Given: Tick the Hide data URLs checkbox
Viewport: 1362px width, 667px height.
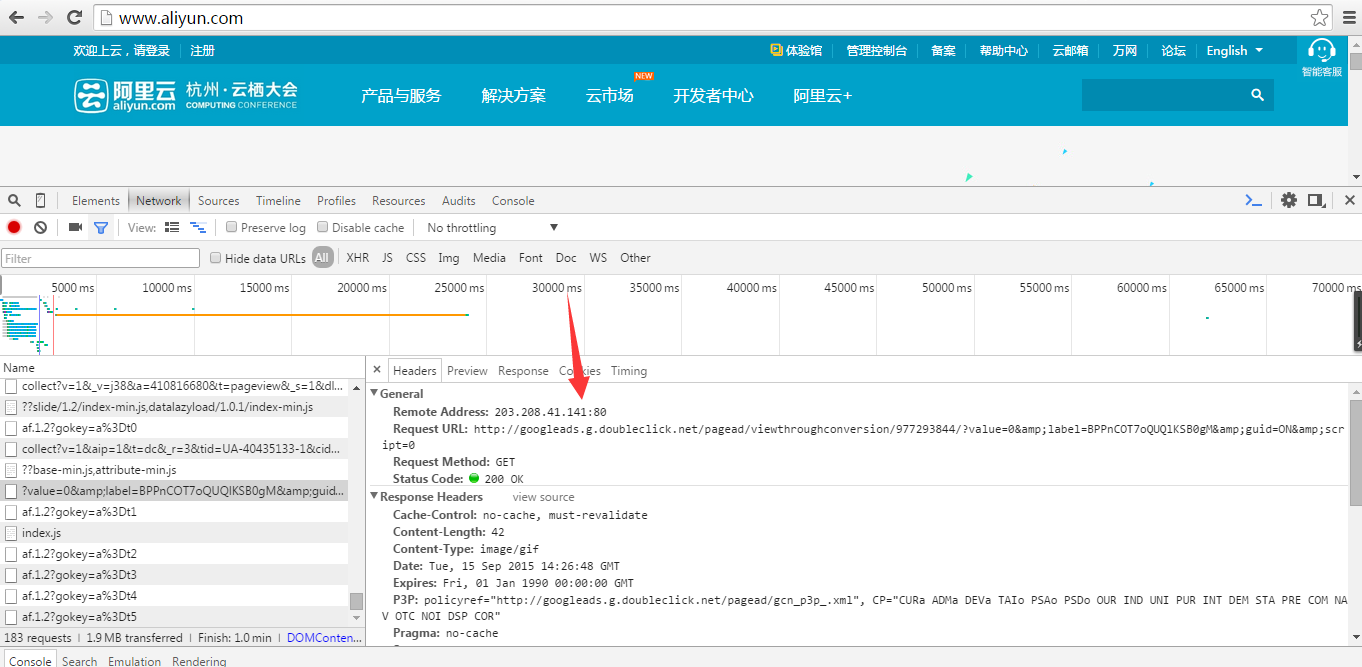Looking at the screenshot, I should (x=216, y=258).
